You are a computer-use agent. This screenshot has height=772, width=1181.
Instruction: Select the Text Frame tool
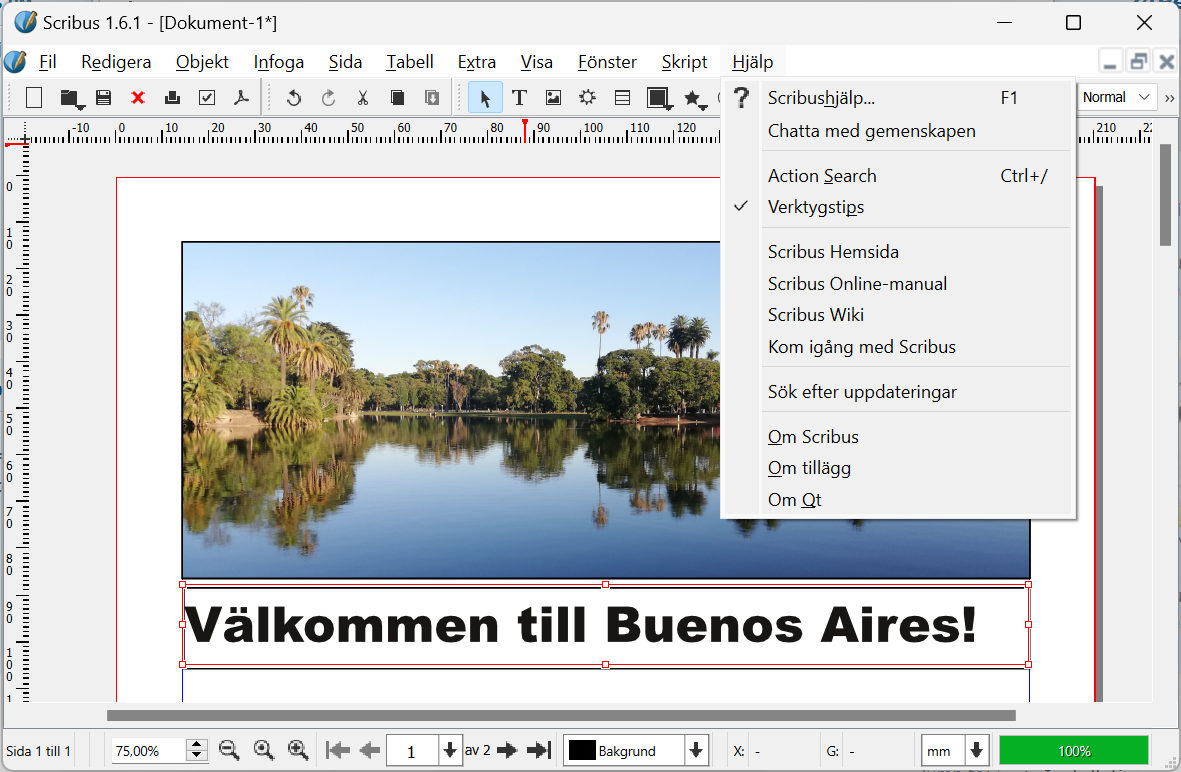519,98
